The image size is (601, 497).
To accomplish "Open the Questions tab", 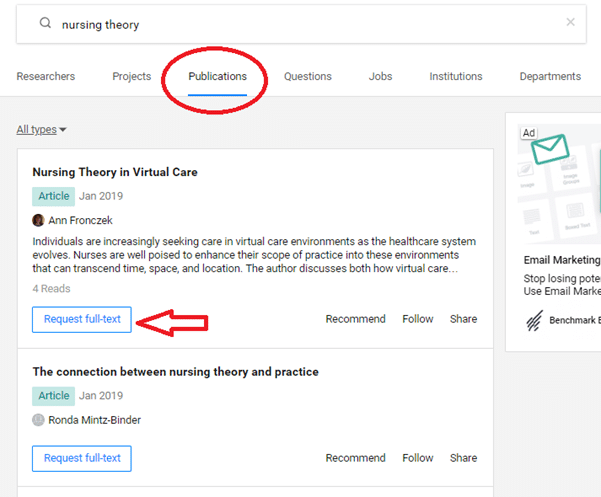I will (x=307, y=76).
